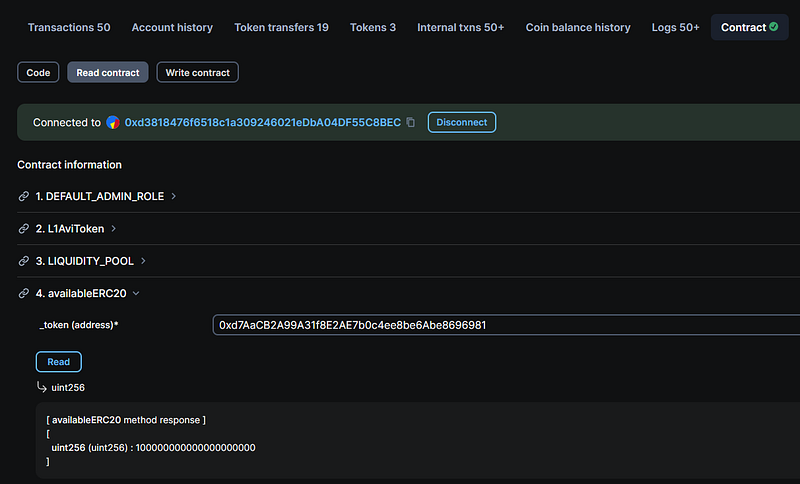Click the wallet avatar icon beside address
Screen dimensions: 800x484
pyautogui.click(x=113, y=122)
